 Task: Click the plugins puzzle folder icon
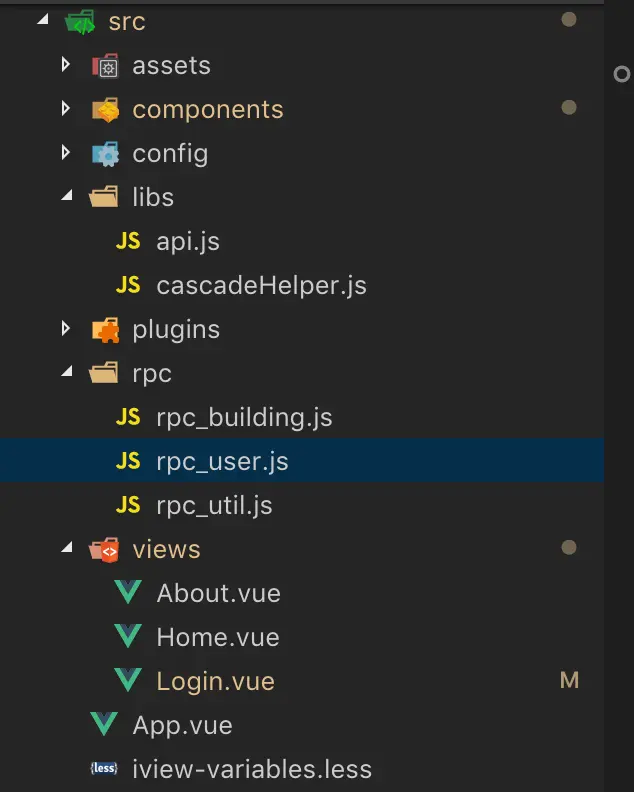point(105,330)
